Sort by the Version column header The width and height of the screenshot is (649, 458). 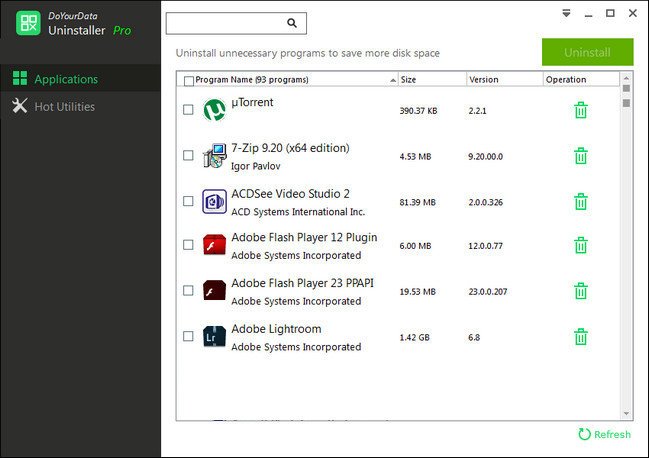pyautogui.click(x=505, y=79)
